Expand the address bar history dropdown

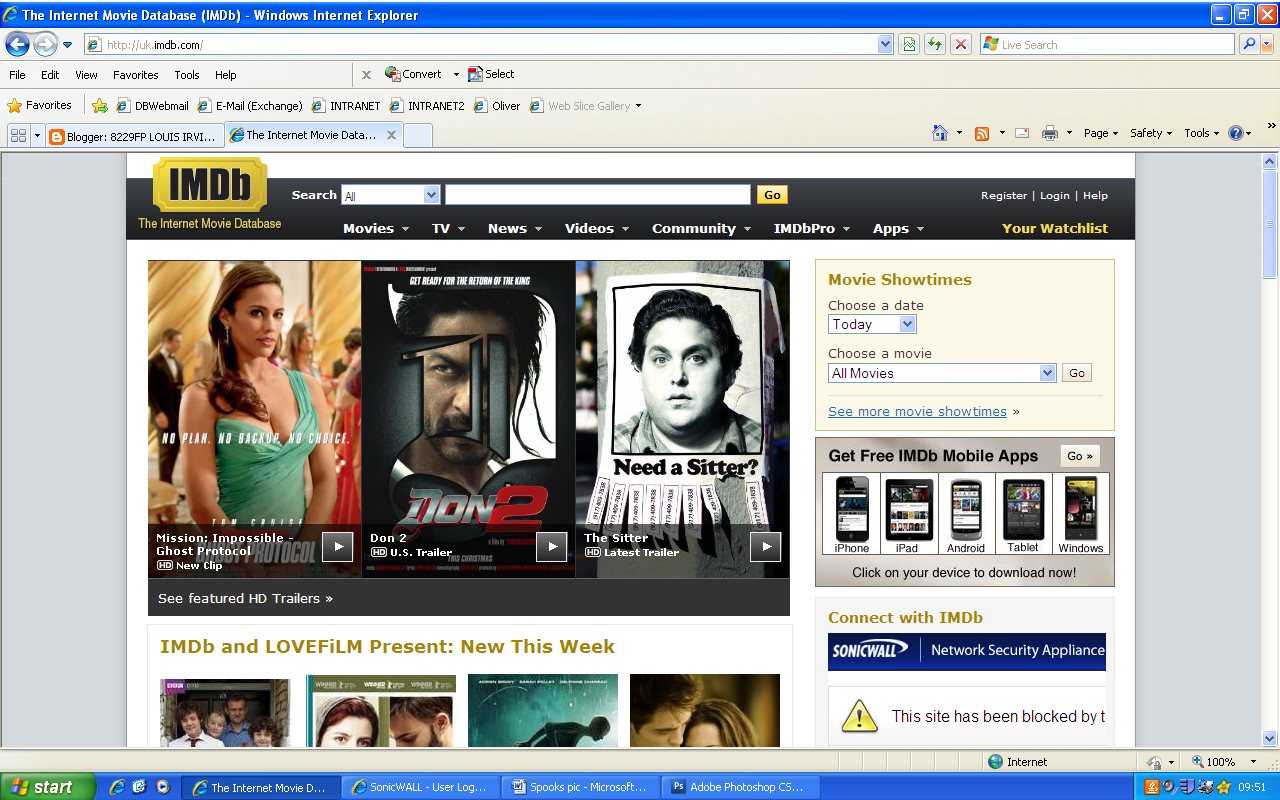coord(885,44)
